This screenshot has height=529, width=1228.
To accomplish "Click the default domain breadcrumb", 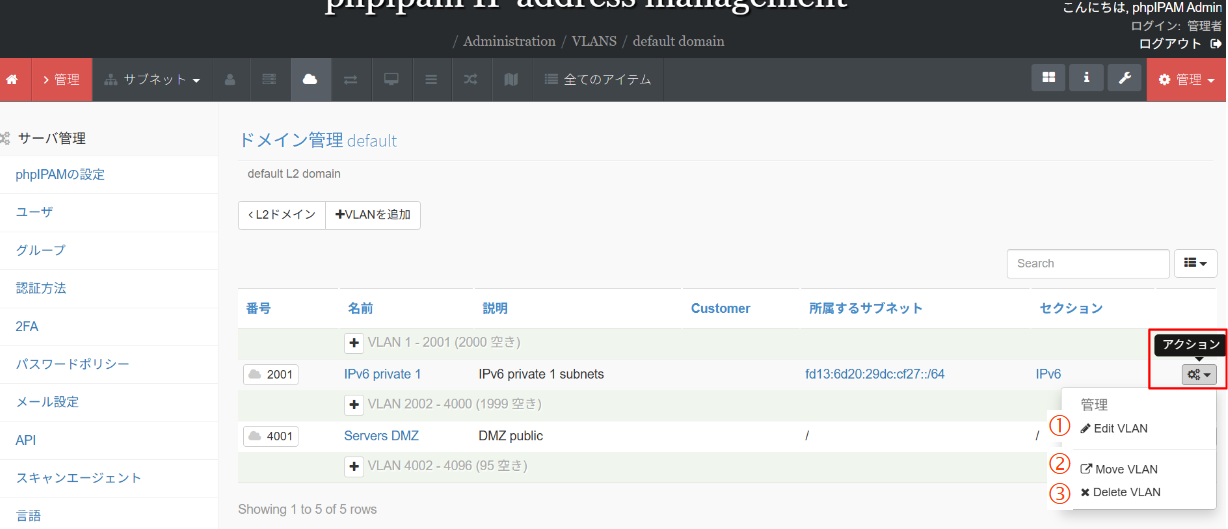I will point(678,41).
